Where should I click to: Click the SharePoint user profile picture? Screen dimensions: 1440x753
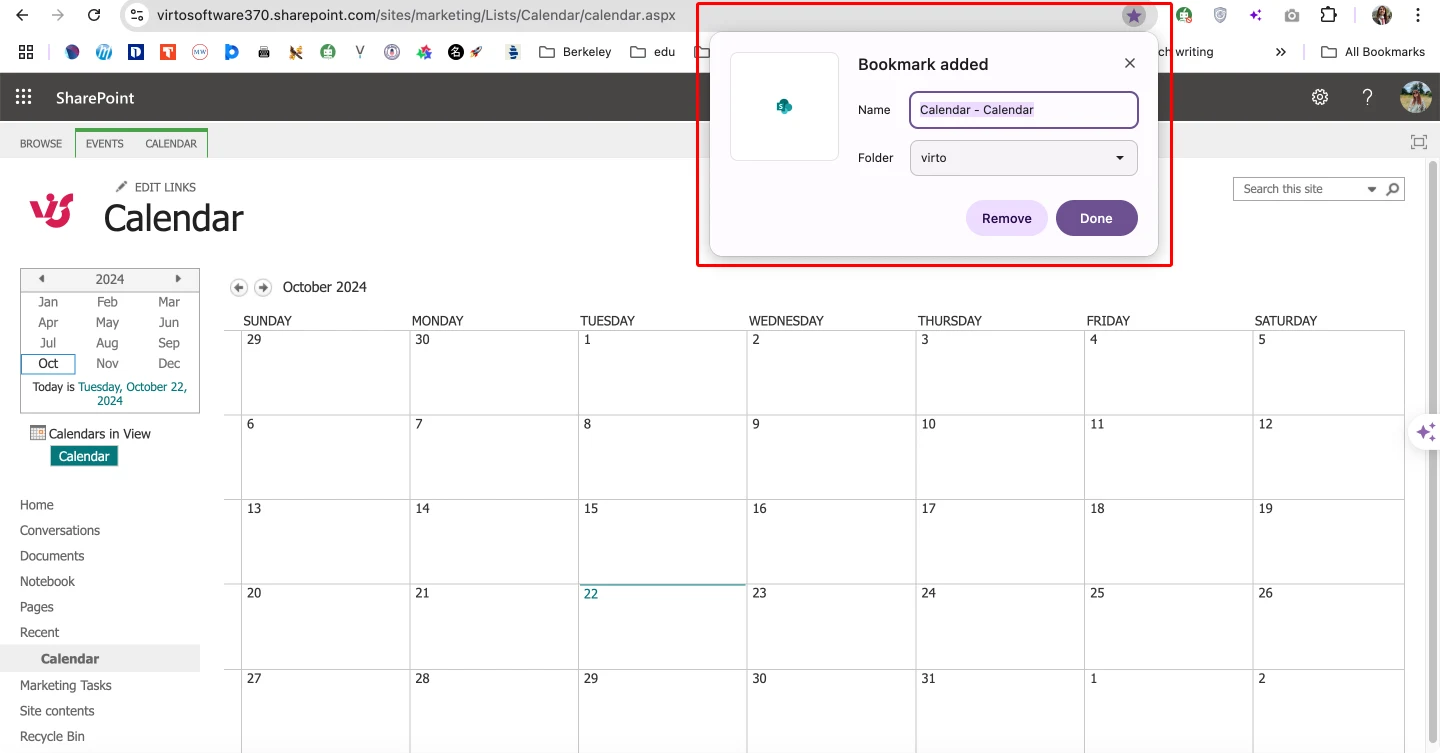coord(1416,97)
